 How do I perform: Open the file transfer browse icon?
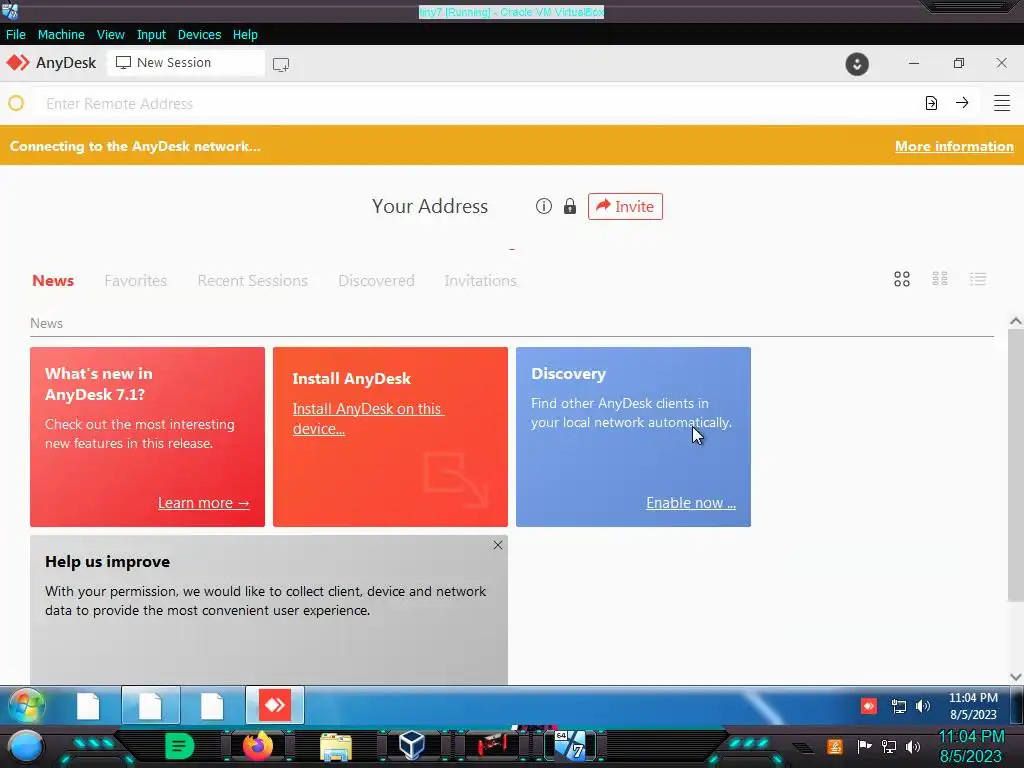click(x=931, y=103)
